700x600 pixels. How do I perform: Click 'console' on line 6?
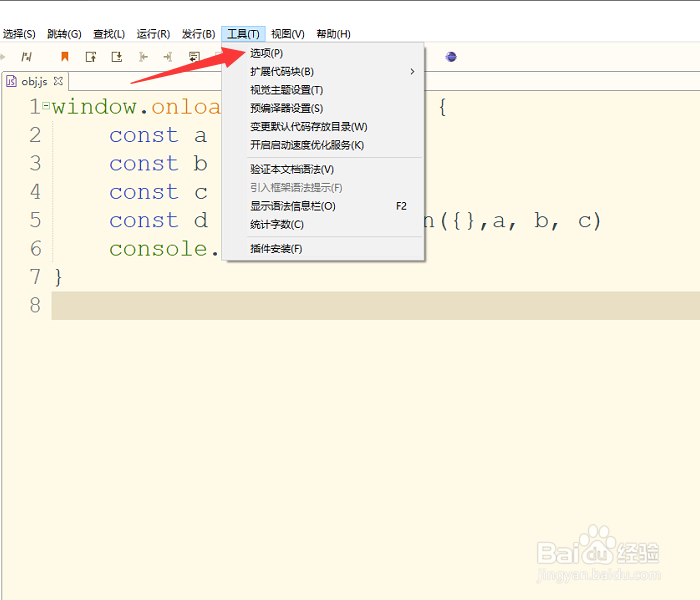(158, 249)
